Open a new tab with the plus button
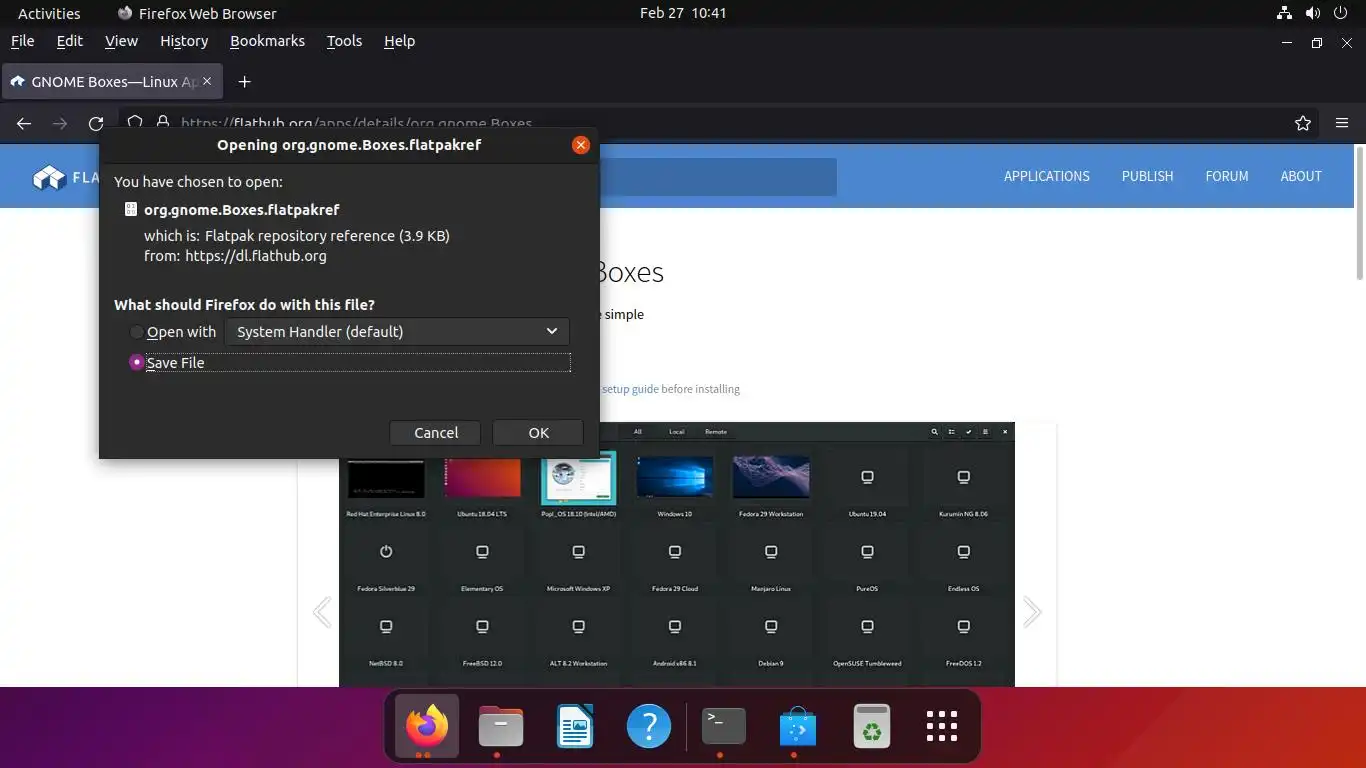 click(244, 82)
